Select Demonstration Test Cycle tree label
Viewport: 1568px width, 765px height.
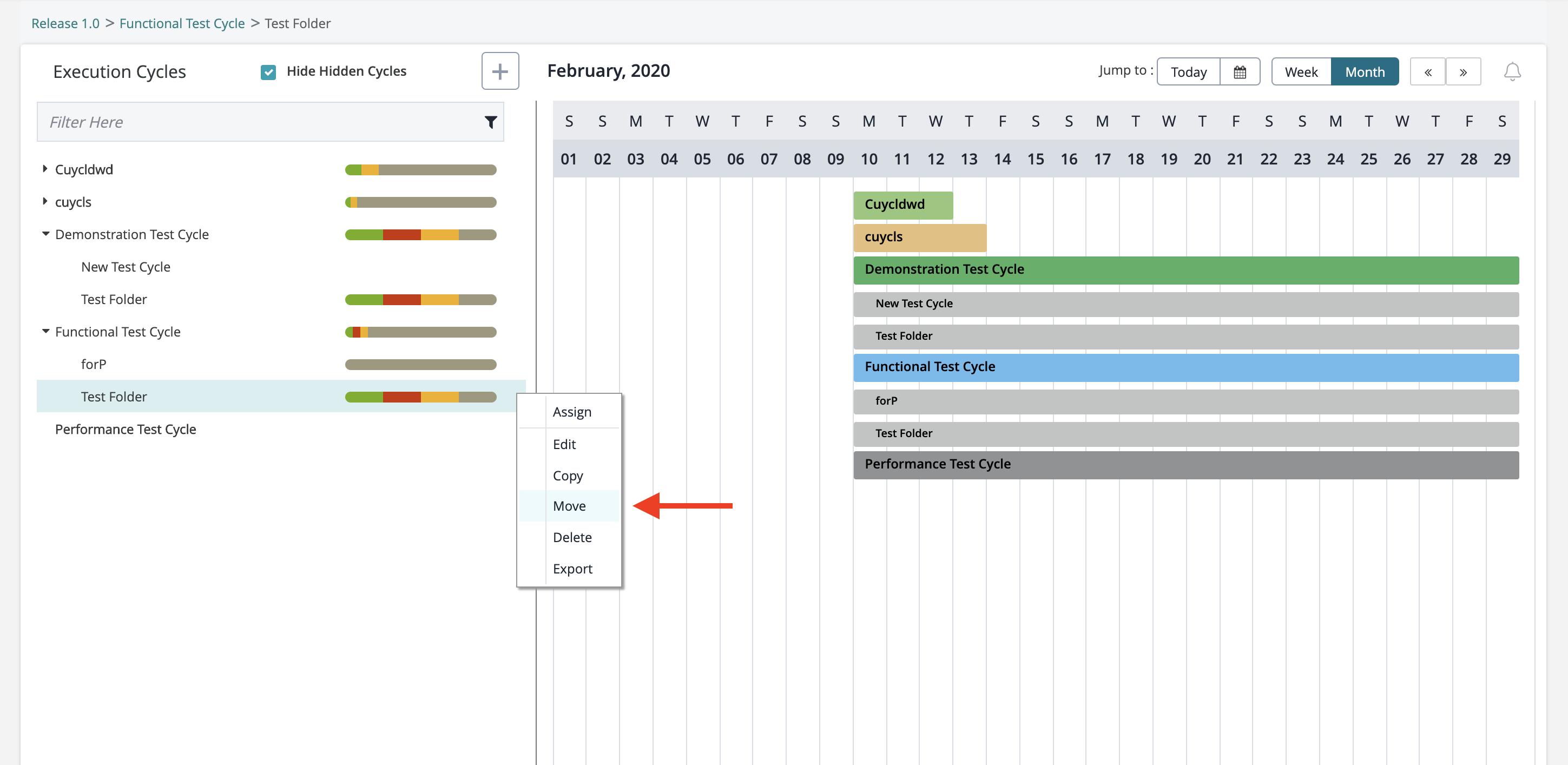tap(131, 234)
